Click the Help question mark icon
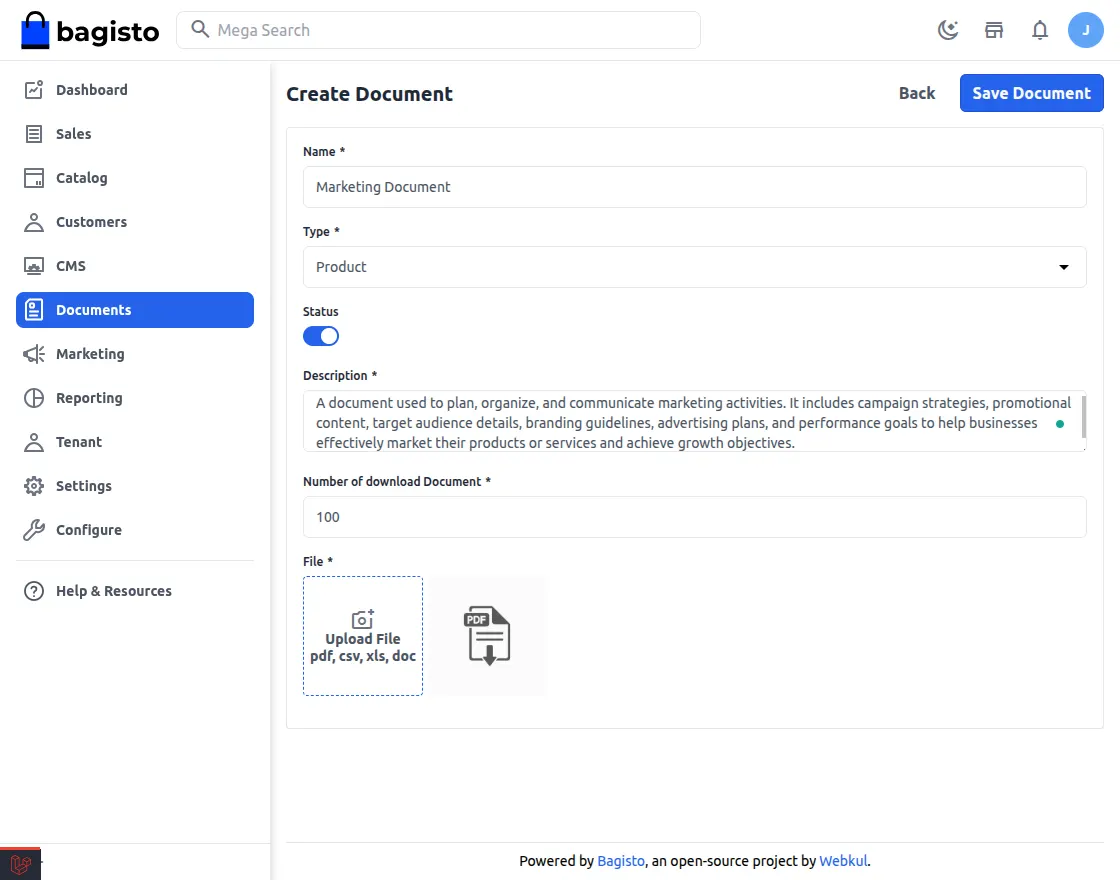 point(34,591)
